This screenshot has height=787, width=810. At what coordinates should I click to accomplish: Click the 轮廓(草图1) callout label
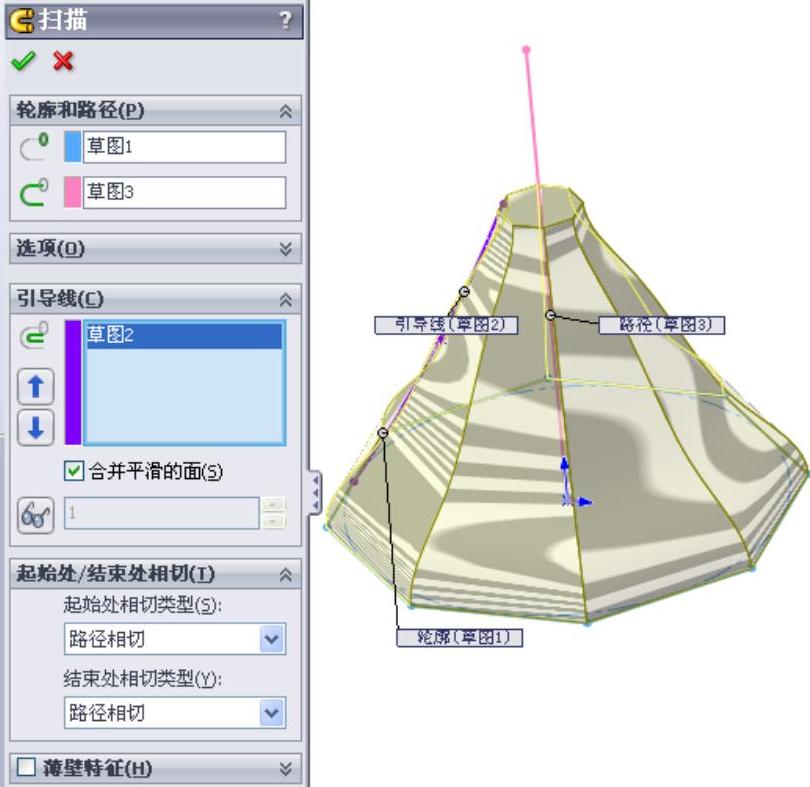460,637
